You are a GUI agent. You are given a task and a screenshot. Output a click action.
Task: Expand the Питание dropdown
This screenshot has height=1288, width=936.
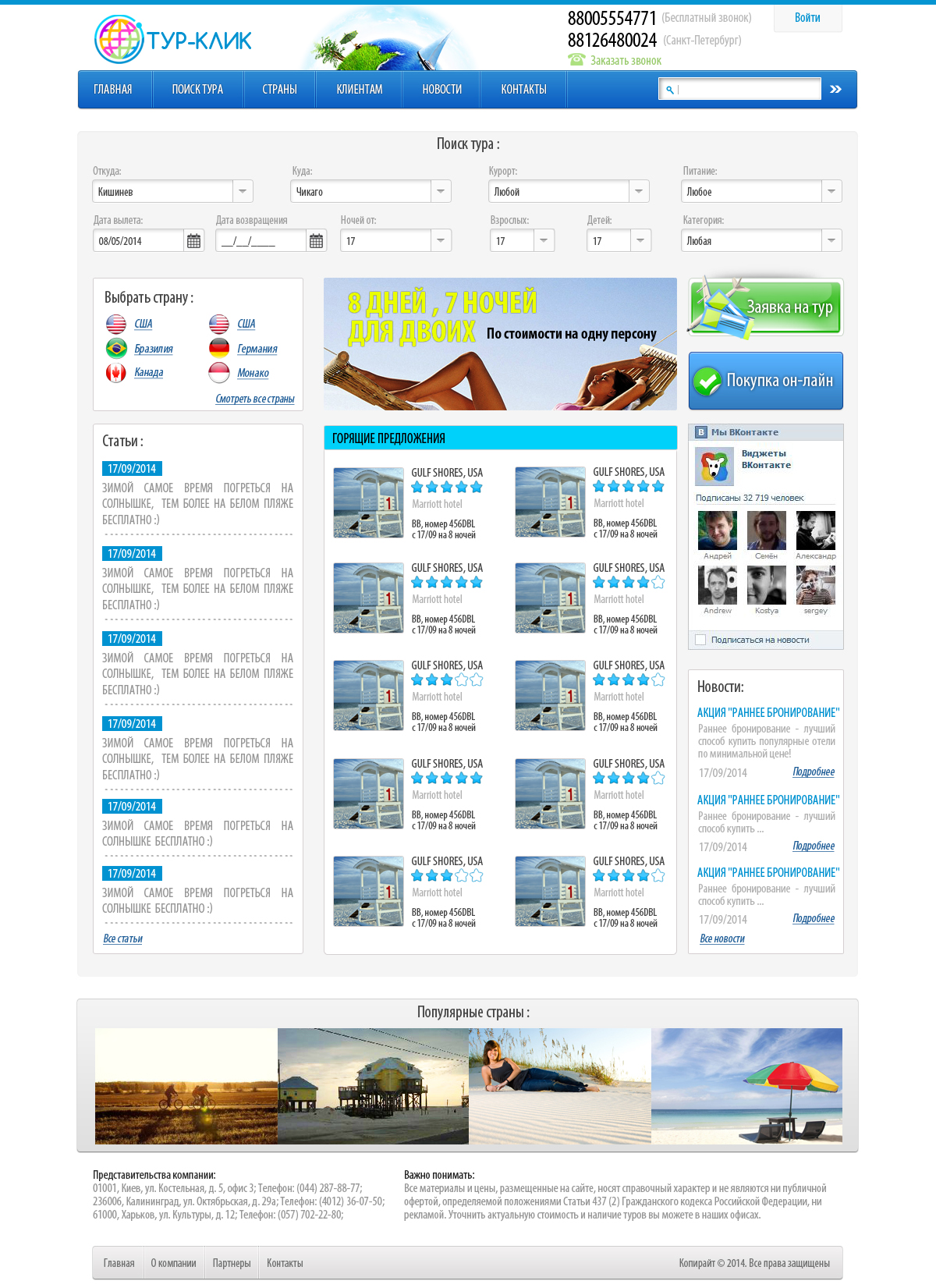[831, 191]
